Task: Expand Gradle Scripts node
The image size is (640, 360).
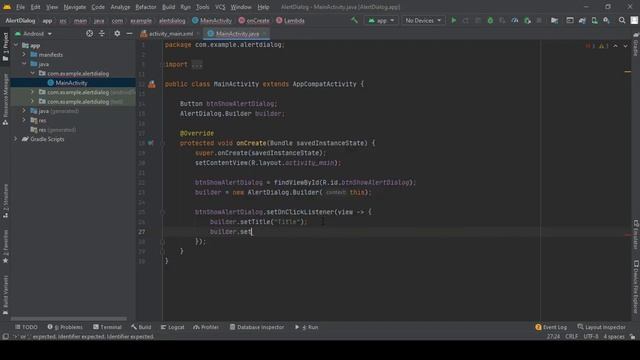Action: [x=16, y=139]
